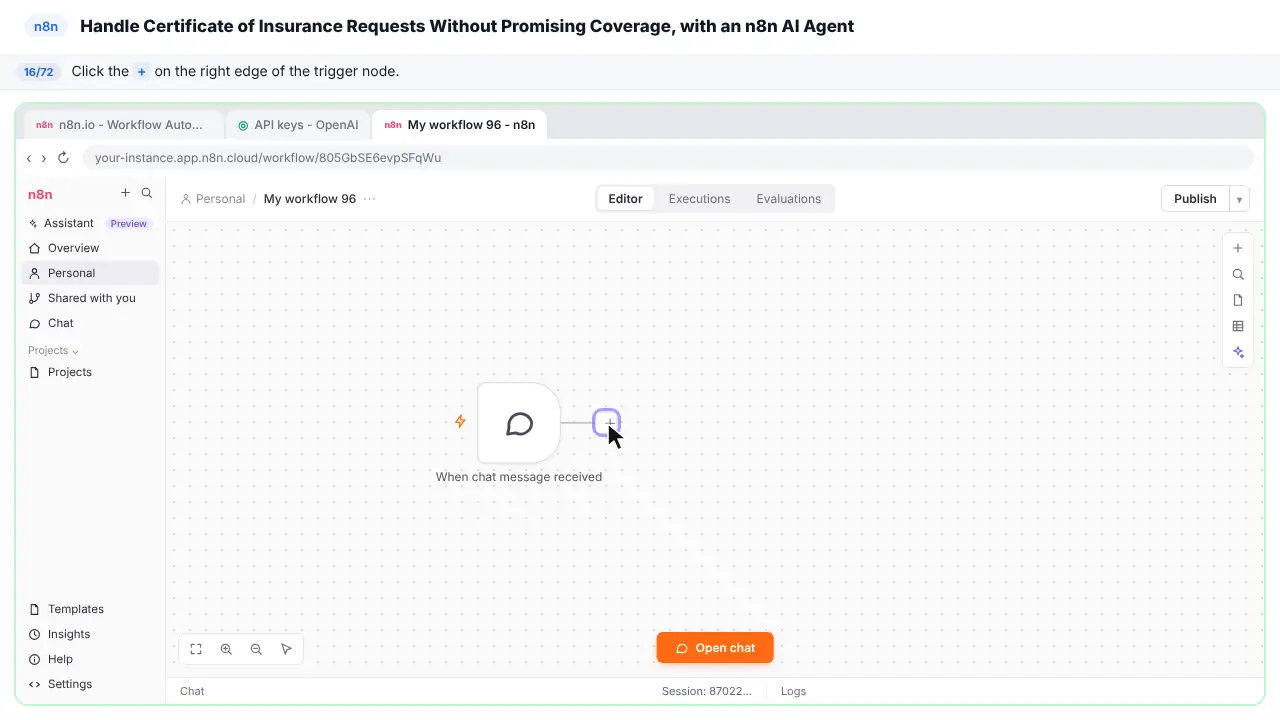Fit workflow to view with the frame icon
This screenshot has width=1280, height=720.
tap(196, 649)
